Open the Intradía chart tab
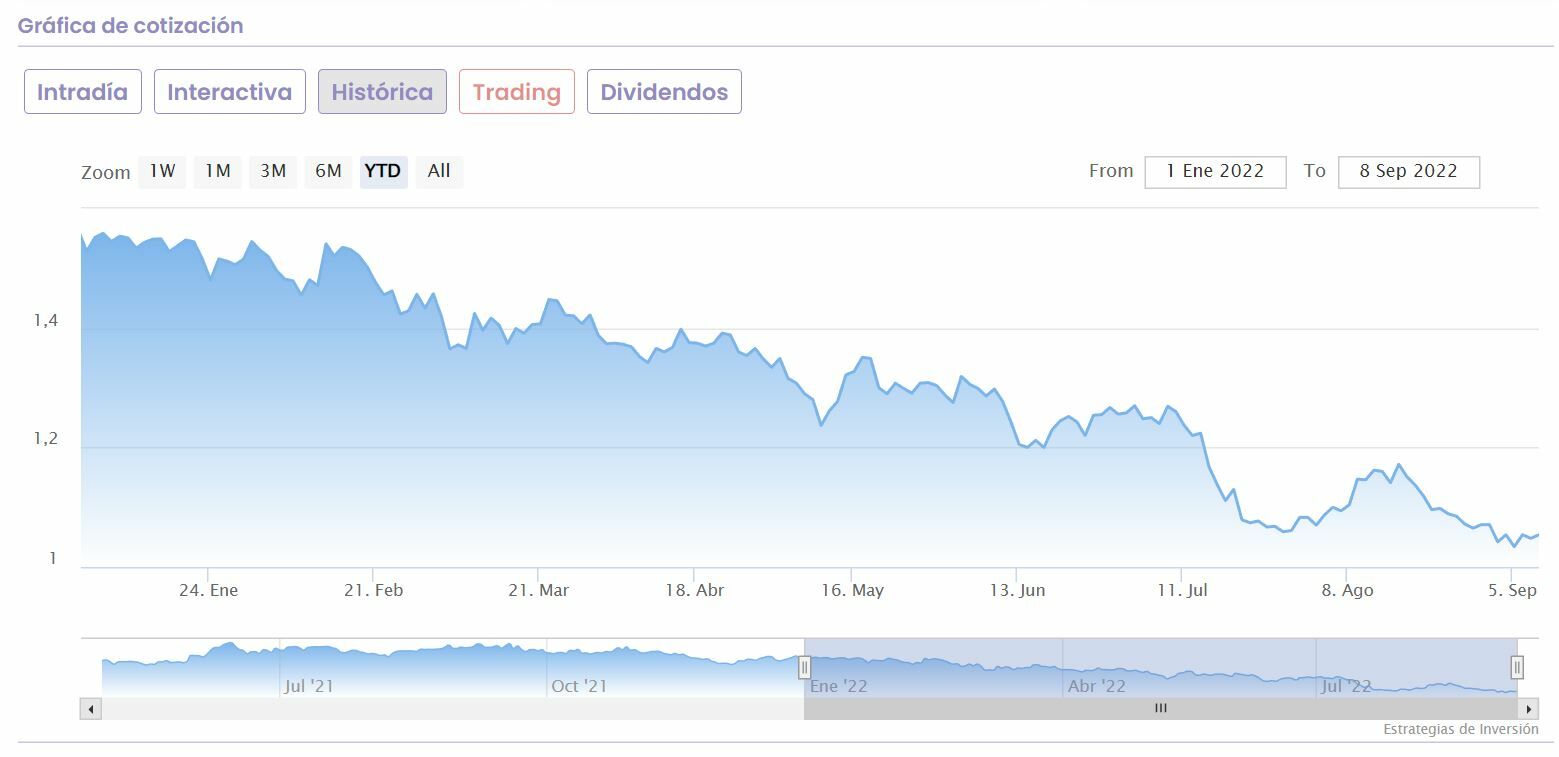Image resolution: width=1559 pixels, height=757 pixels. 83,92
